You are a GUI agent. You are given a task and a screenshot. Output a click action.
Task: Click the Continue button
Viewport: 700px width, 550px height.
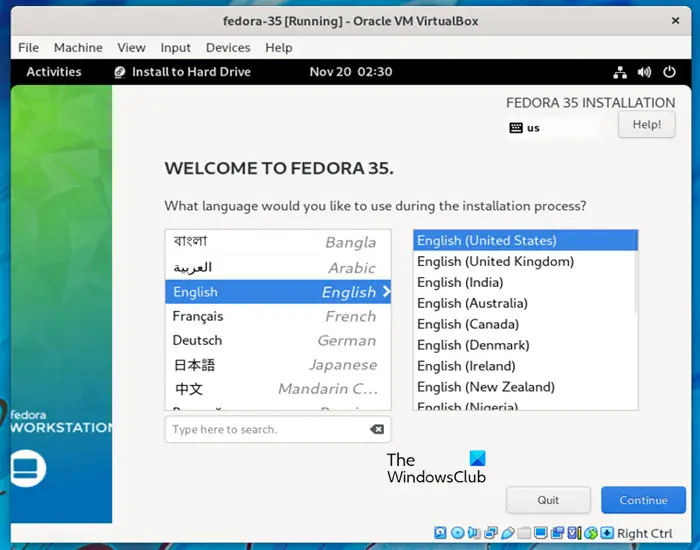643,500
